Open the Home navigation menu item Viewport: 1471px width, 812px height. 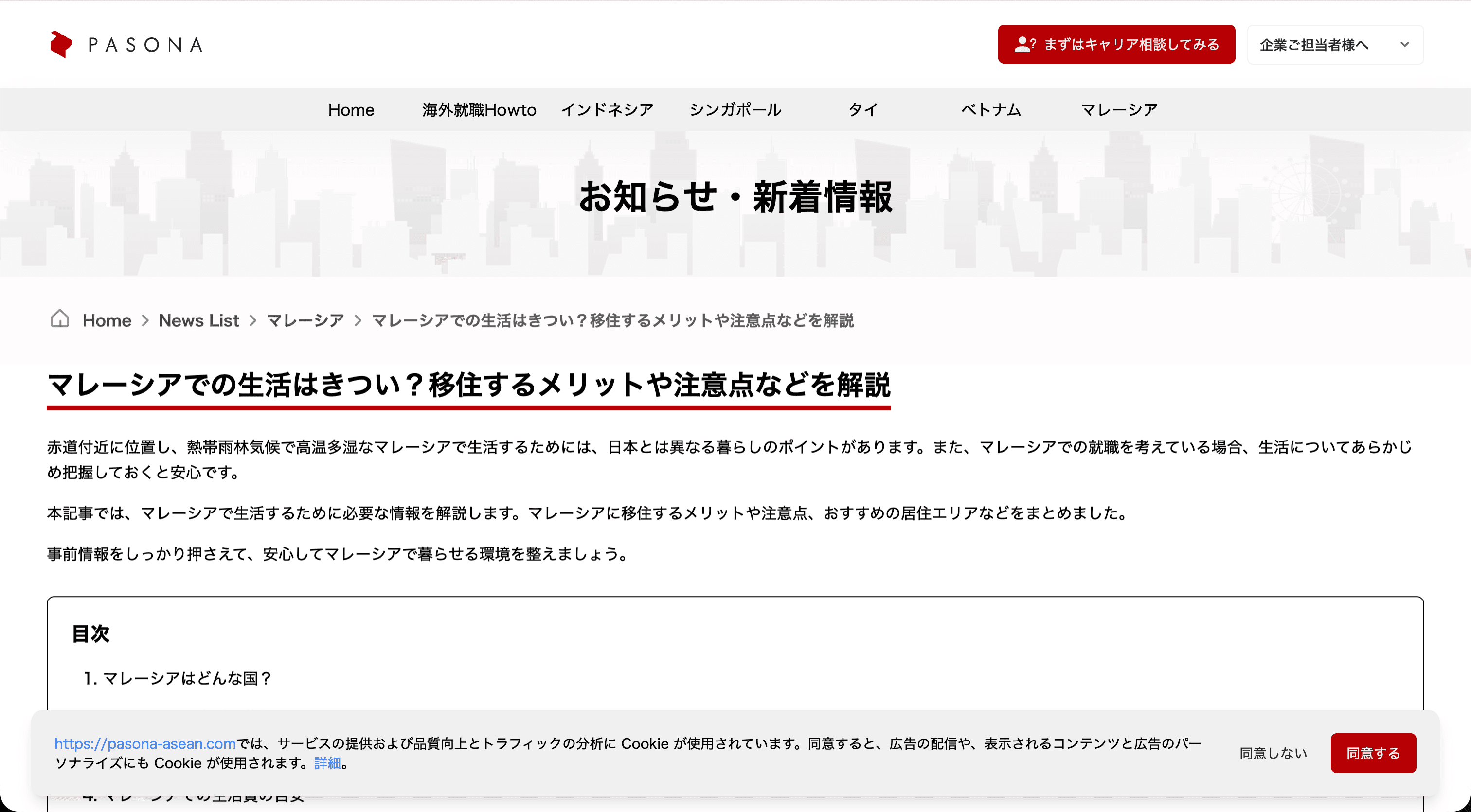pyautogui.click(x=351, y=109)
